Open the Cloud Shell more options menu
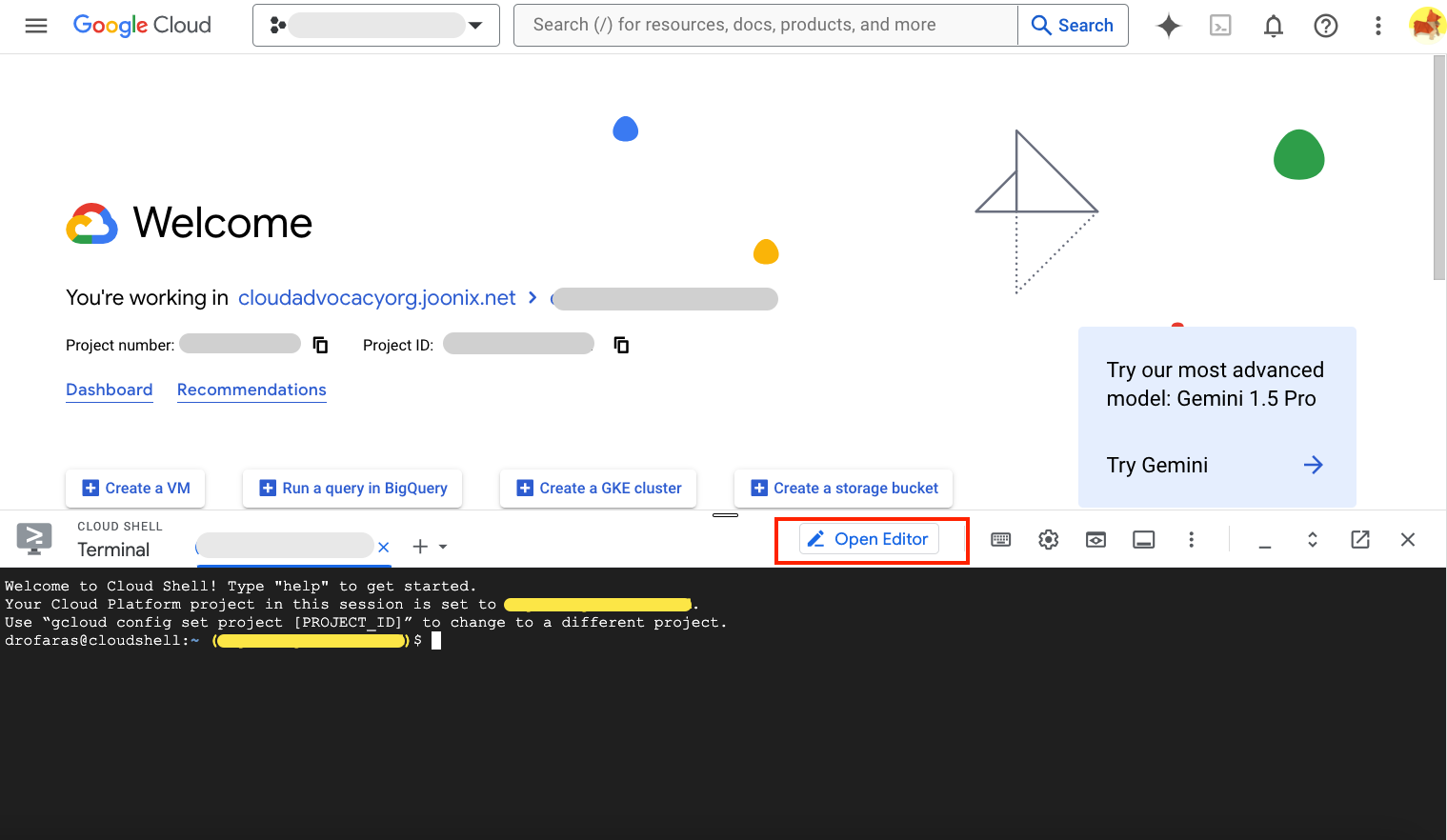This screenshot has height=840, width=1447. [x=1191, y=539]
